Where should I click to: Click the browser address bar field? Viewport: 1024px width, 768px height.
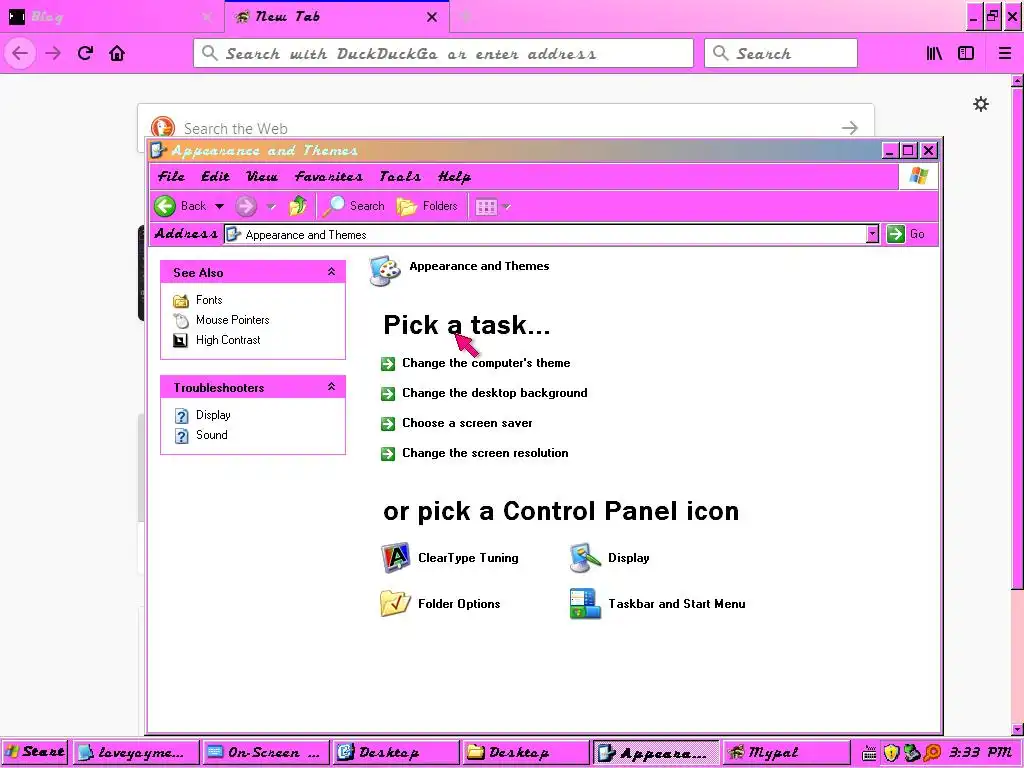pos(443,53)
